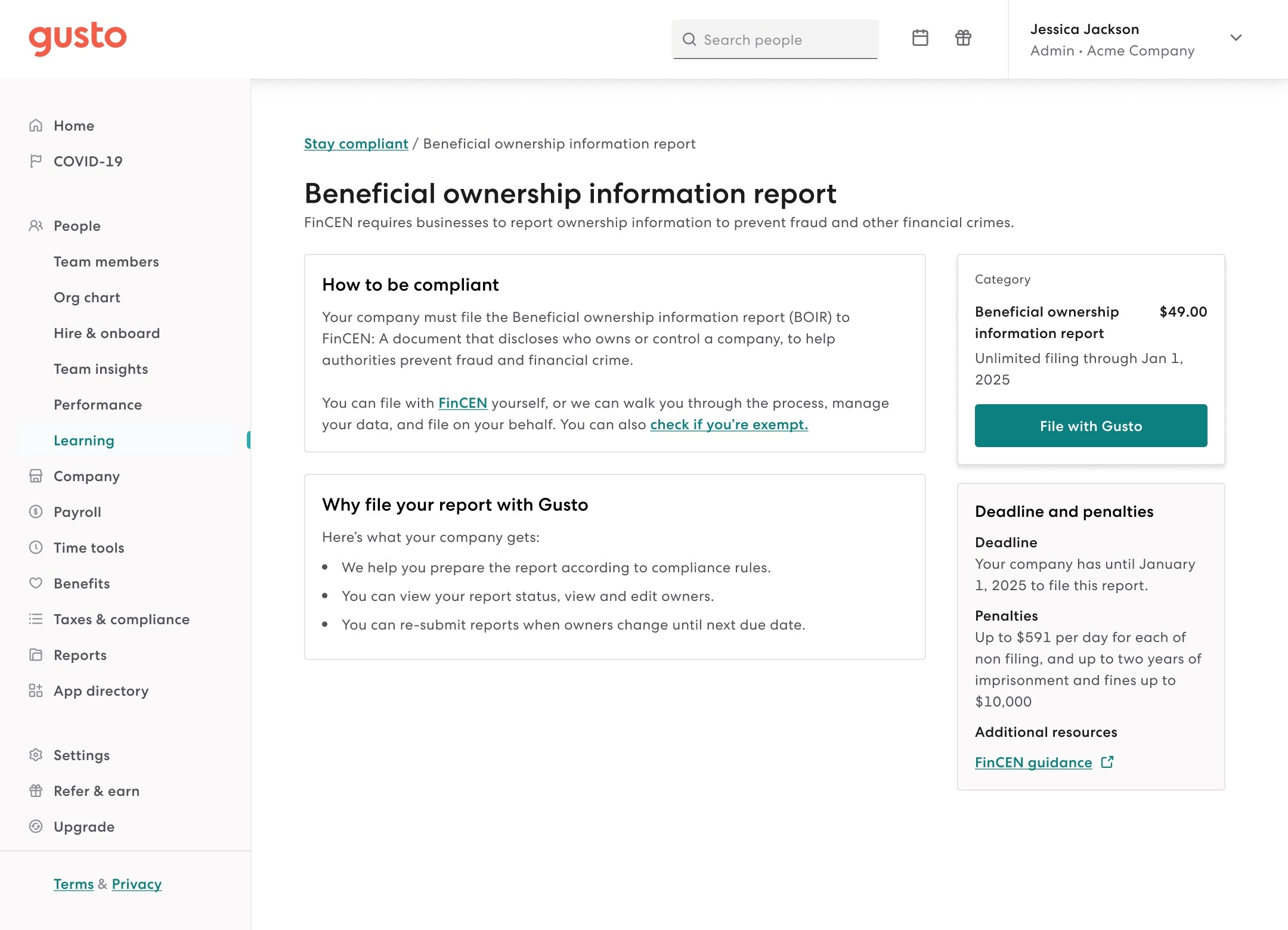The height and width of the screenshot is (930, 1288).
Task: Follow the check if you're exempt link
Action: point(729,424)
